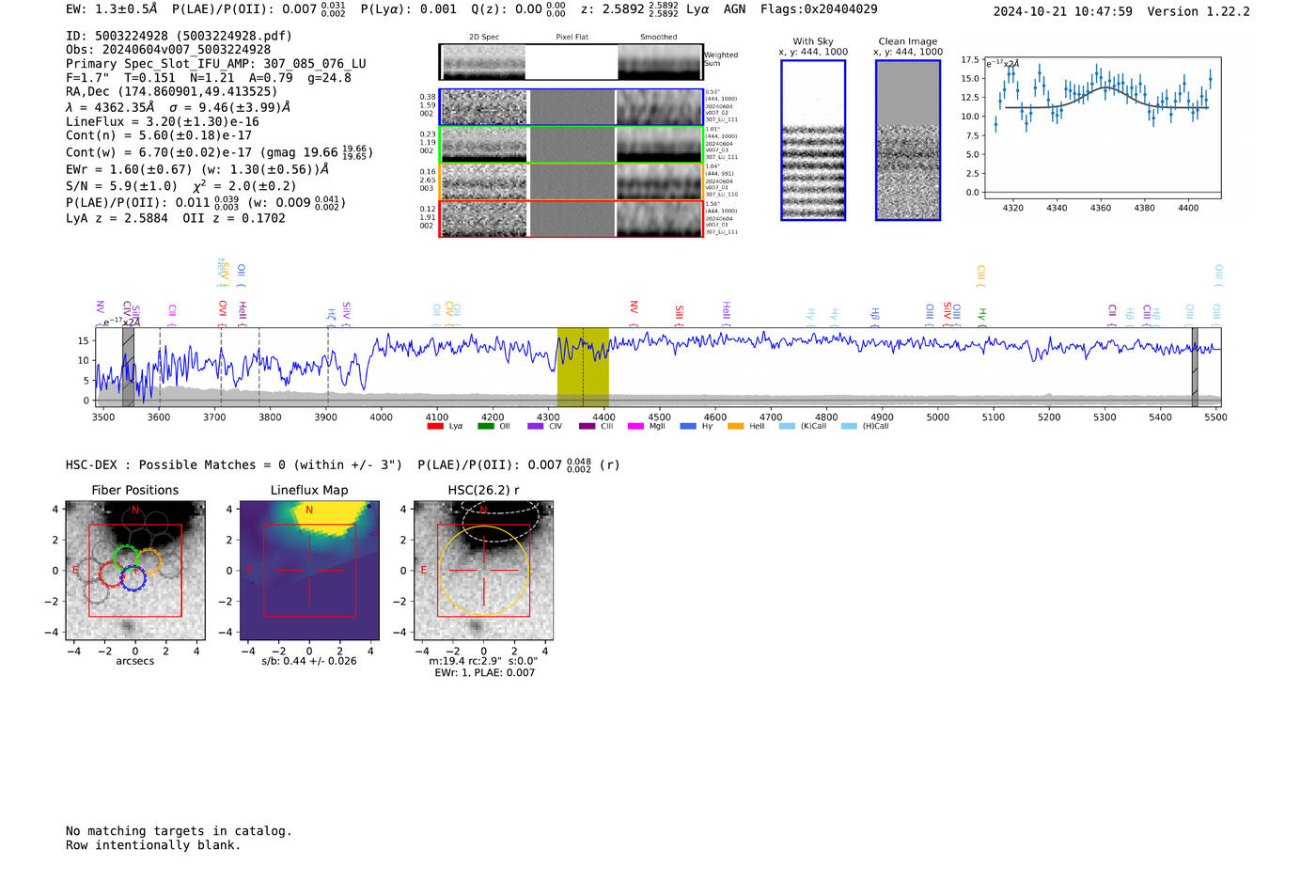Image resolution: width=1316 pixels, height=896 pixels.
Task: Click the red crosshair in Lineflux Map
Action: (309, 570)
